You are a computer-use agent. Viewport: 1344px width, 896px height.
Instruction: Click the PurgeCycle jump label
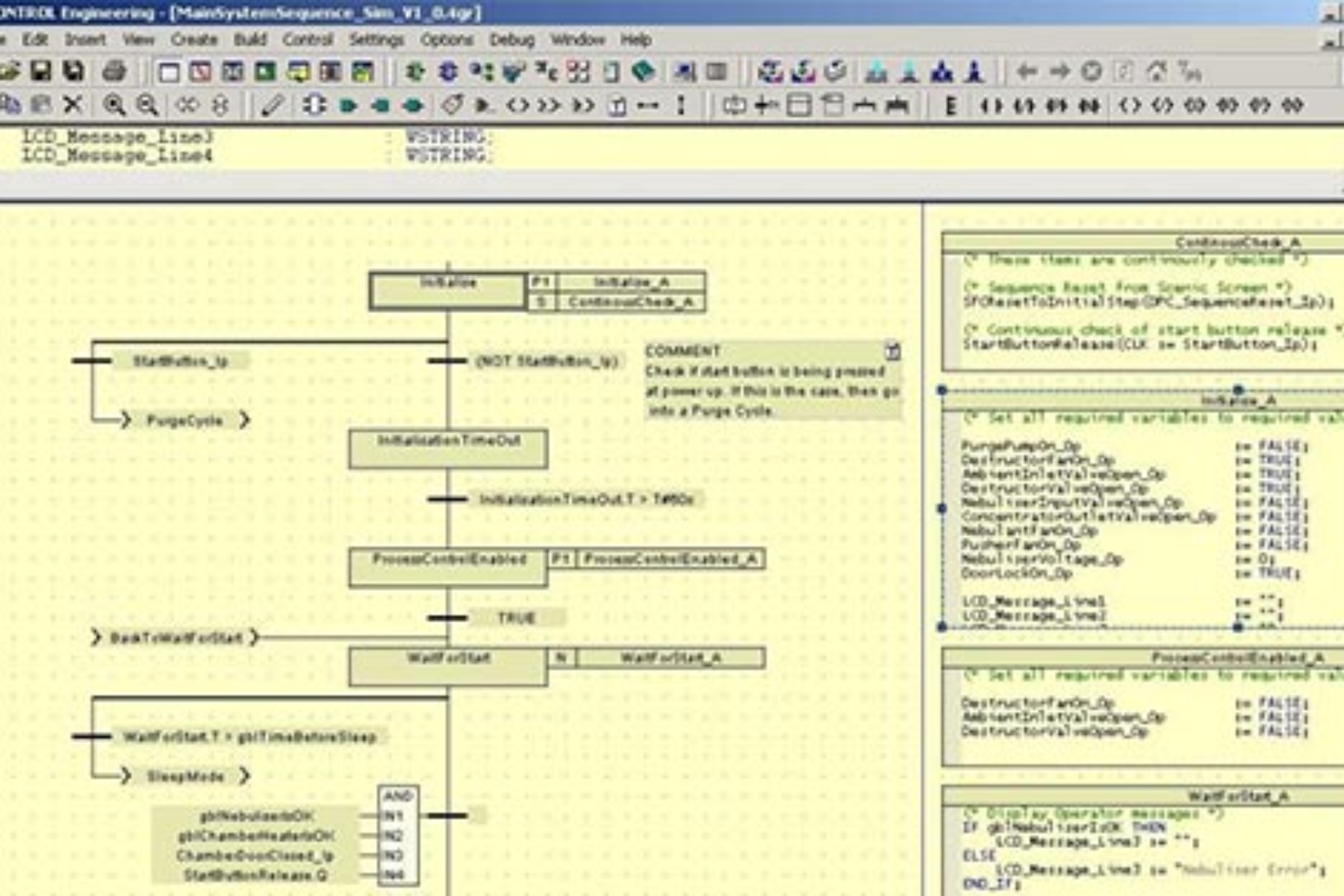[186, 419]
